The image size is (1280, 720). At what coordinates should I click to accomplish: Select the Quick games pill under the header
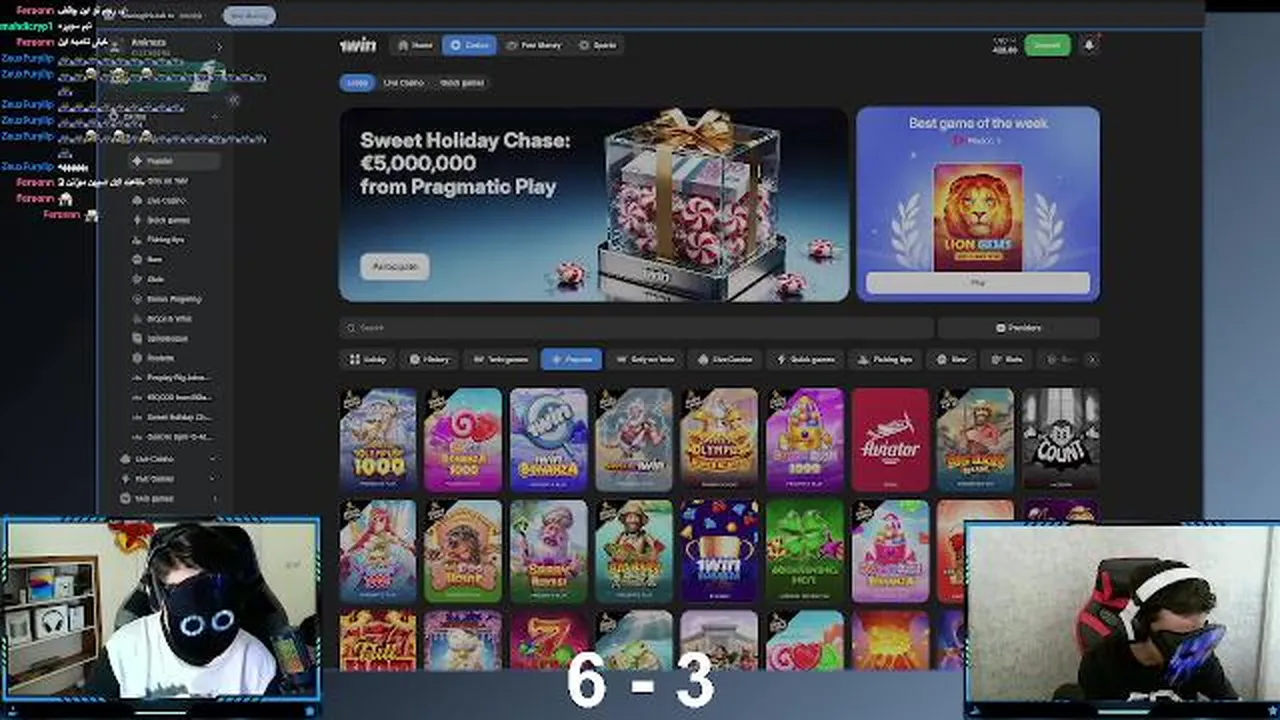pos(462,83)
